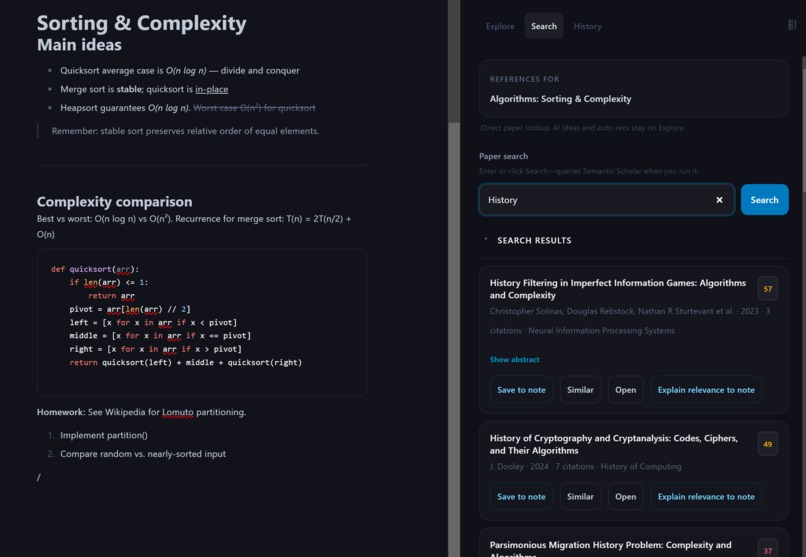Save History of Cryptography paper to note
This screenshot has width=806, height=557.
(x=521, y=496)
